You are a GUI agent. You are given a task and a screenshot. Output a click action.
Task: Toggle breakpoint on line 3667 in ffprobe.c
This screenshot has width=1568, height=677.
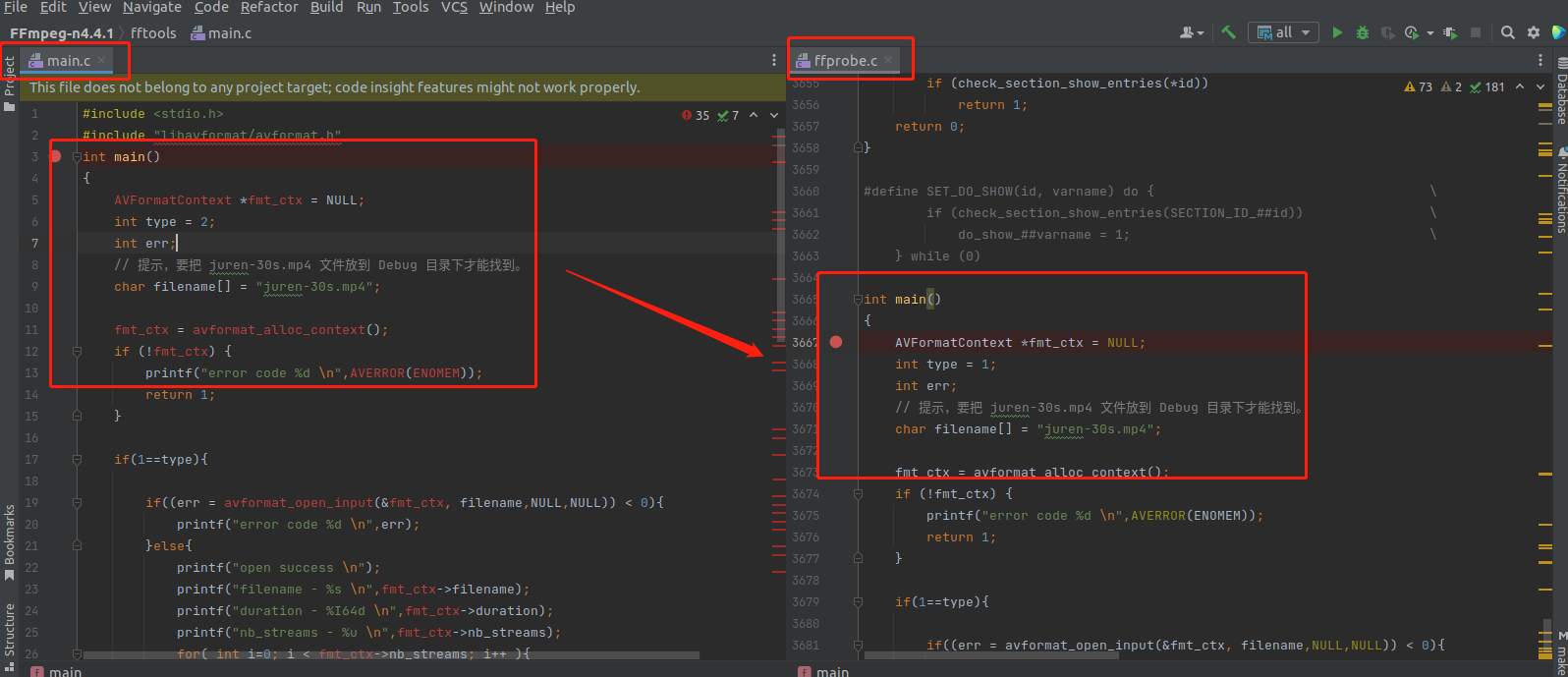click(x=835, y=342)
